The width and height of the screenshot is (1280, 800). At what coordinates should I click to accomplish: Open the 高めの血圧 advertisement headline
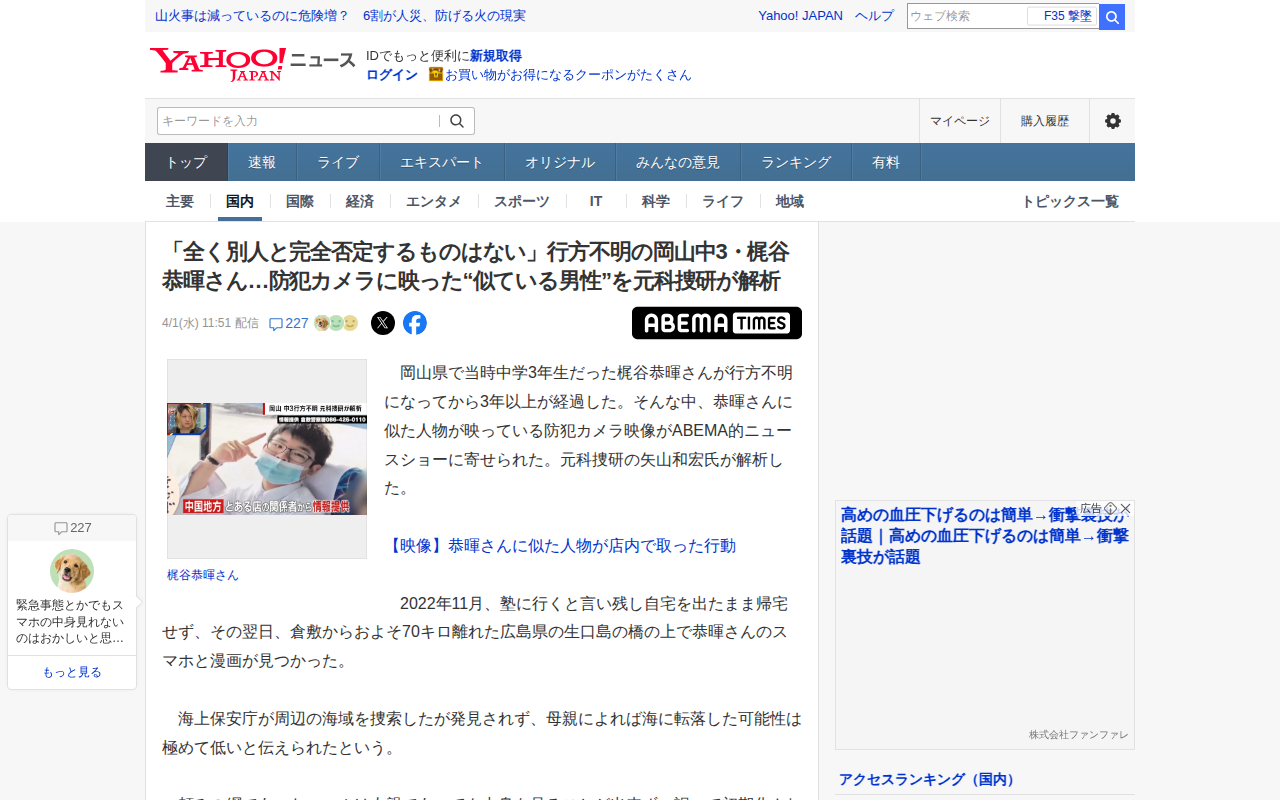[x=985, y=535]
